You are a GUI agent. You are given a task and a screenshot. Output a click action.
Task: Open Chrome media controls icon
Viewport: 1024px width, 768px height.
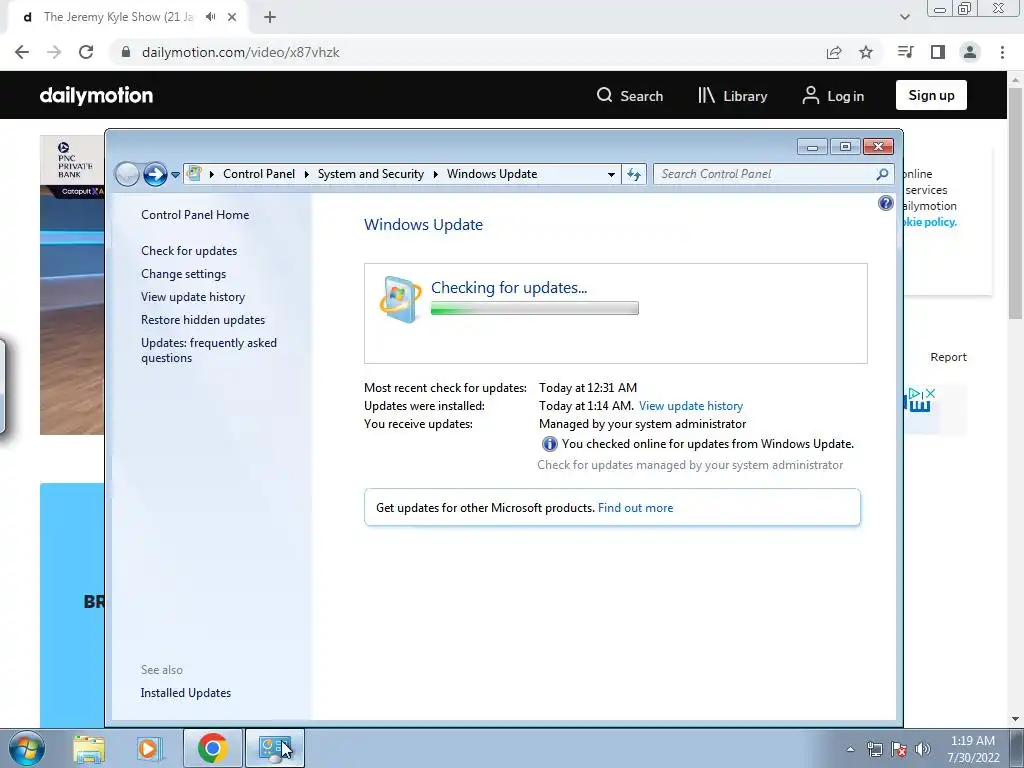905,52
